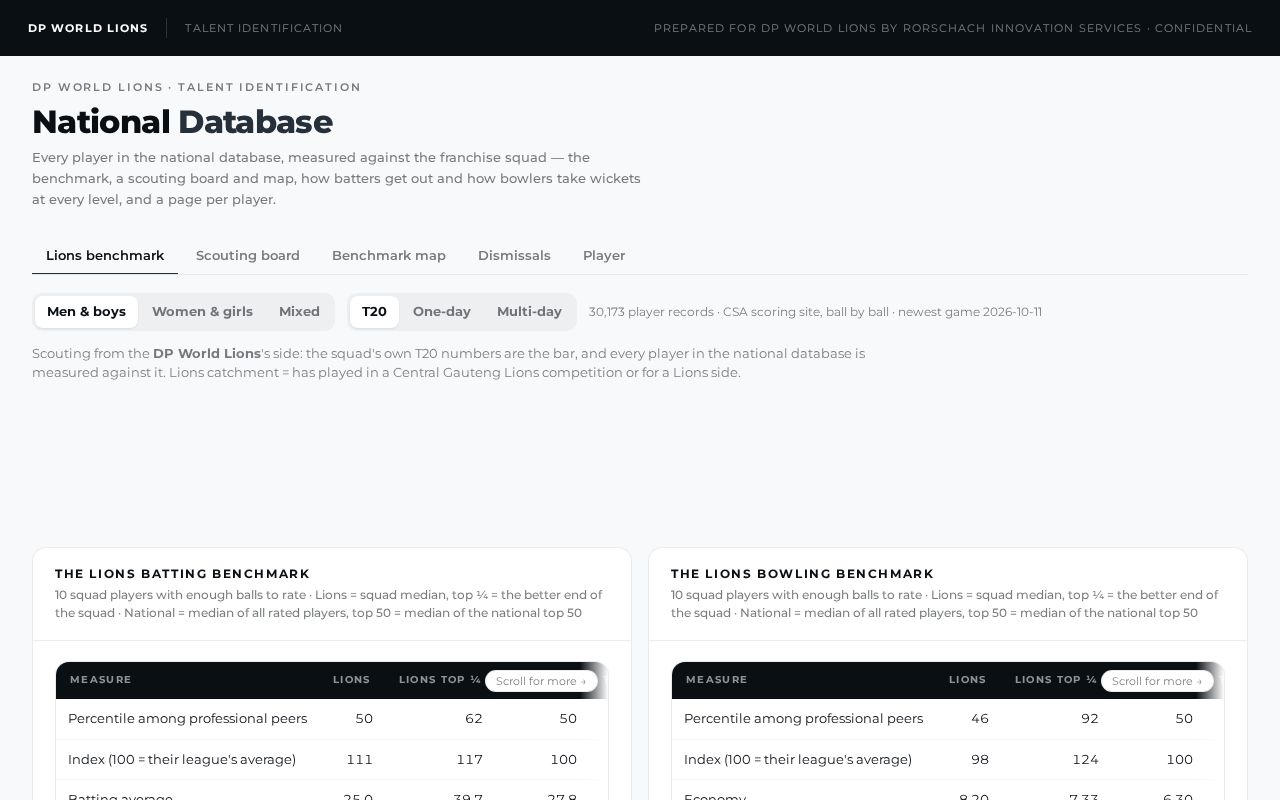The width and height of the screenshot is (1280, 800).
Task: Select the Men & boys segment
Action: [x=86, y=312]
